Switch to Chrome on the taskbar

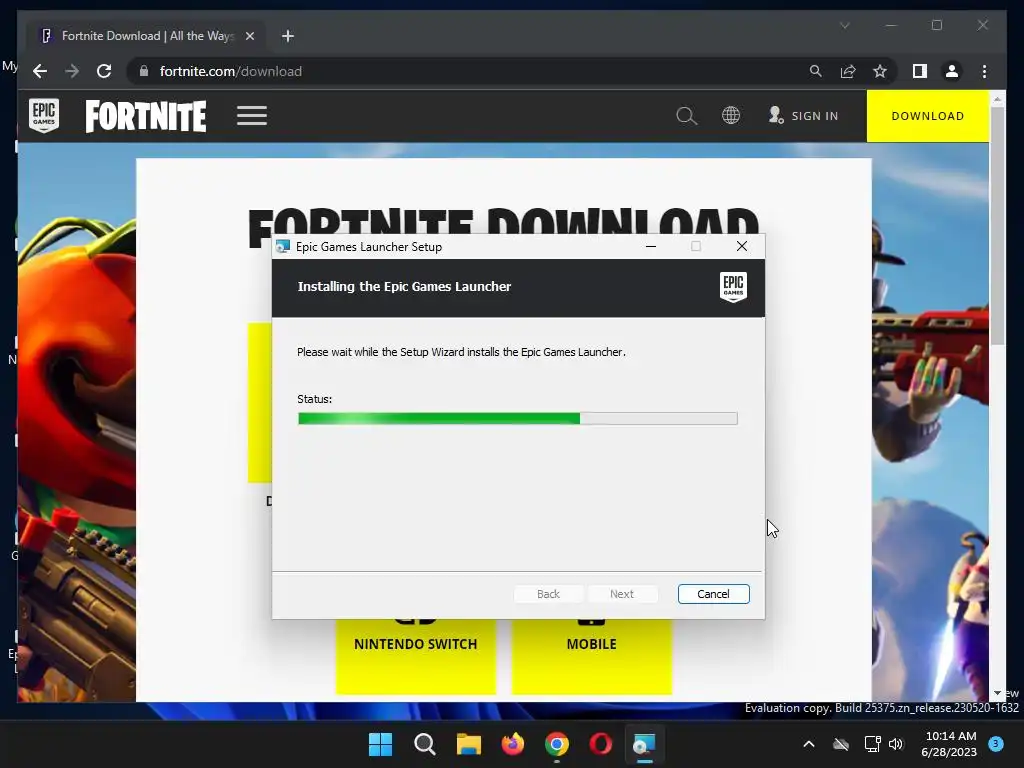556,744
